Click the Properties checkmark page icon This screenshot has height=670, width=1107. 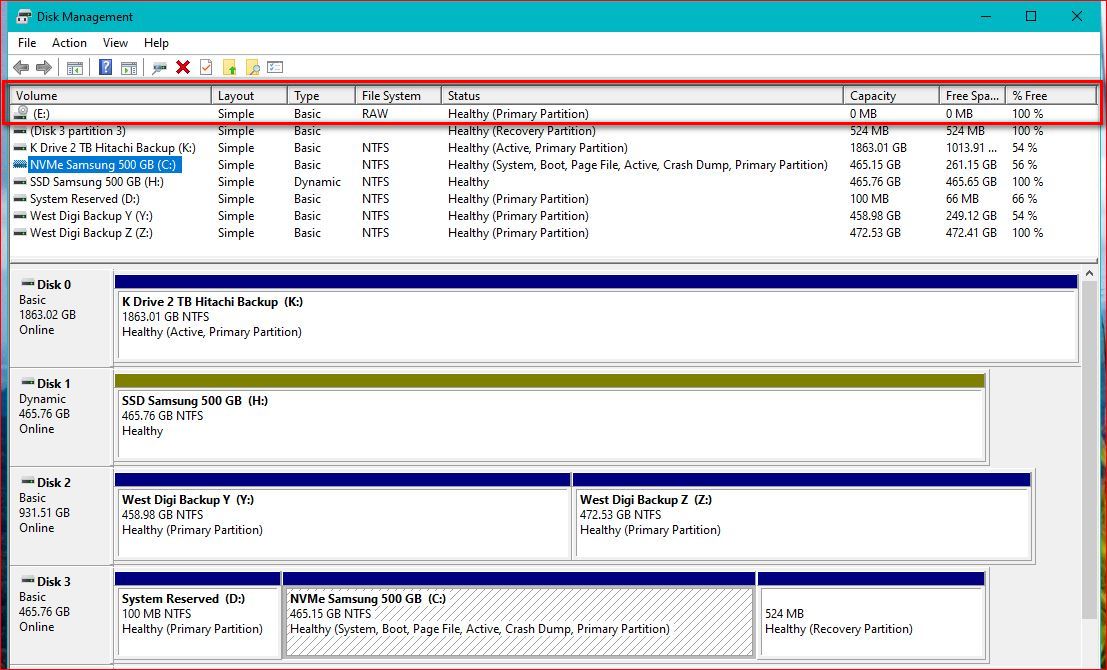coord(206,68)
